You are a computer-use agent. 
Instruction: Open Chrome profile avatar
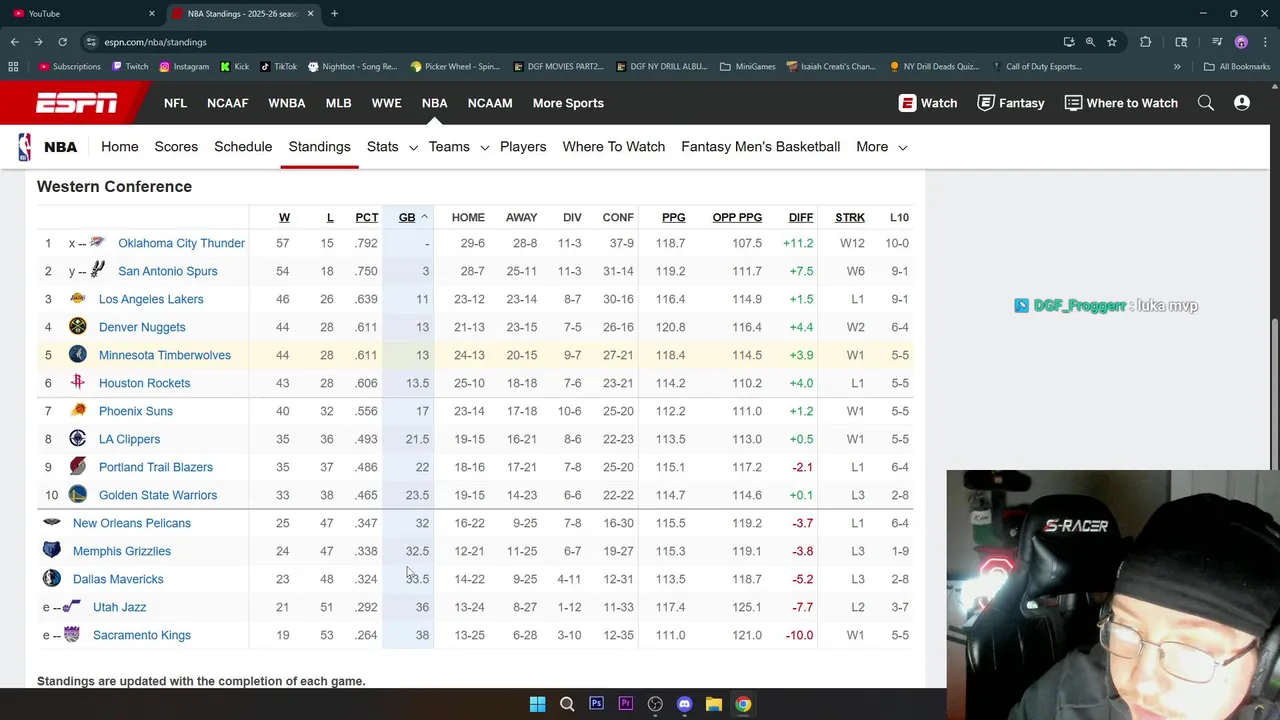pyautogui.click(x=1241, y=42)
